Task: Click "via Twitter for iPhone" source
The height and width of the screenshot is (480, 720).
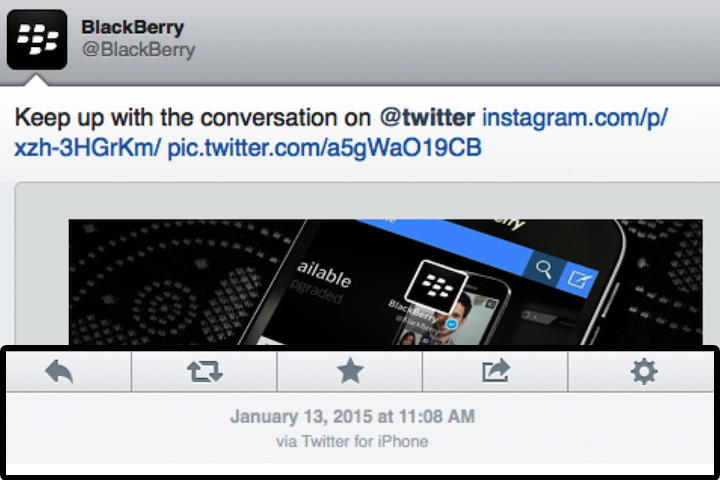Action: click(x=352, y=441)
